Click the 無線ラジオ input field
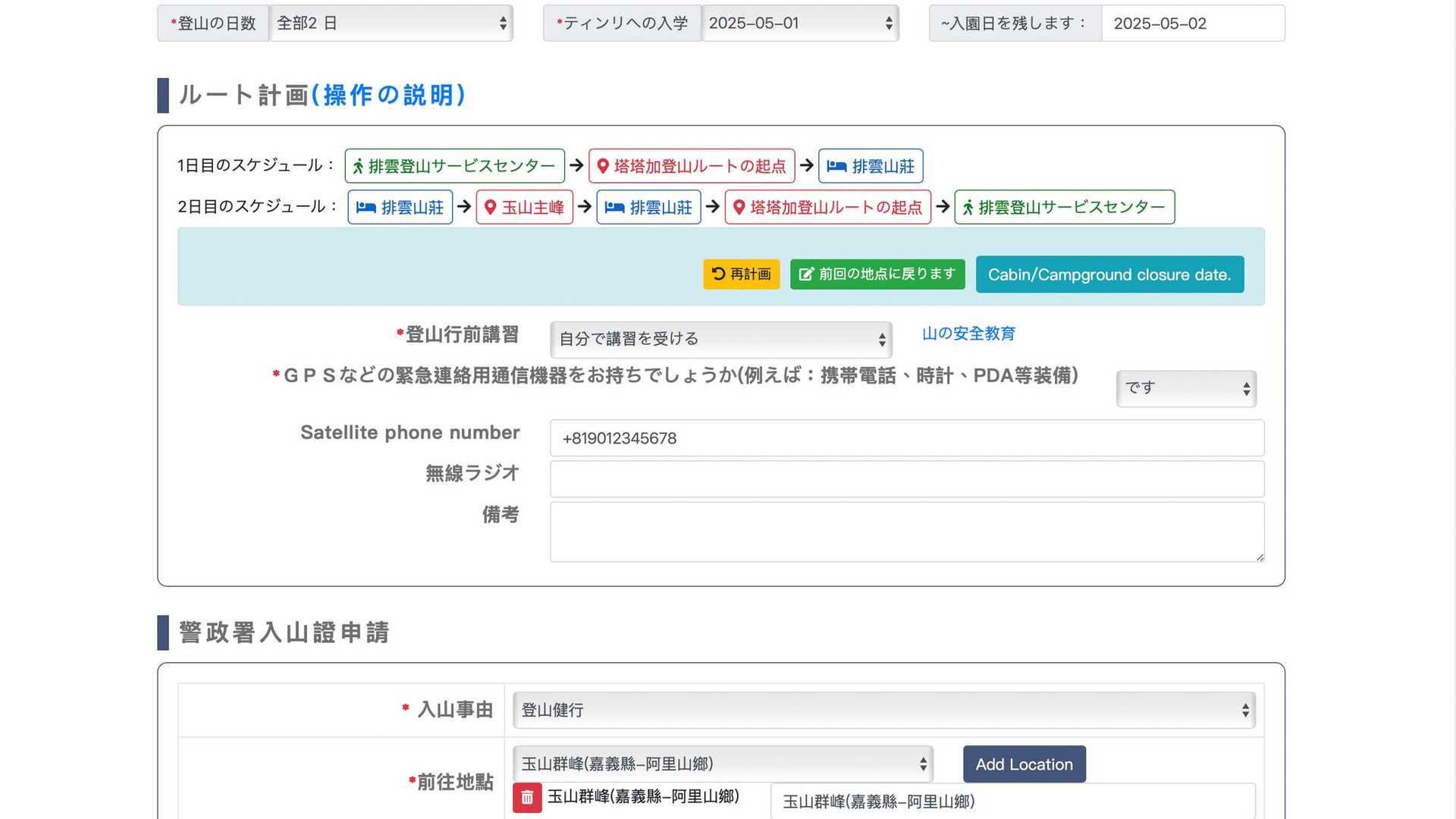Viewport: 1456px width, 819px height. tap(907, 479)
